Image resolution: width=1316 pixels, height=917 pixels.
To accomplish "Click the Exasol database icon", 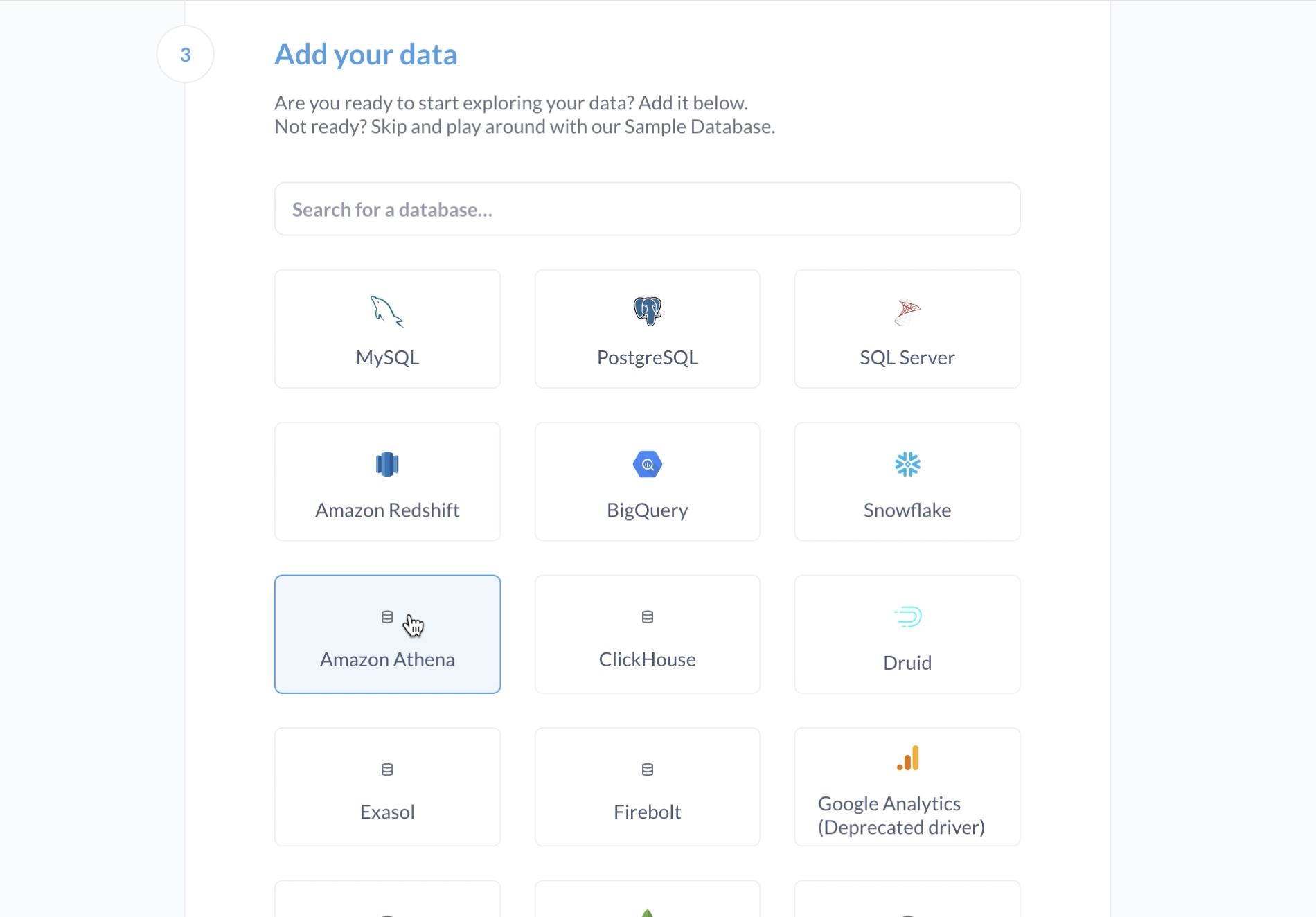I will point(387,769).
